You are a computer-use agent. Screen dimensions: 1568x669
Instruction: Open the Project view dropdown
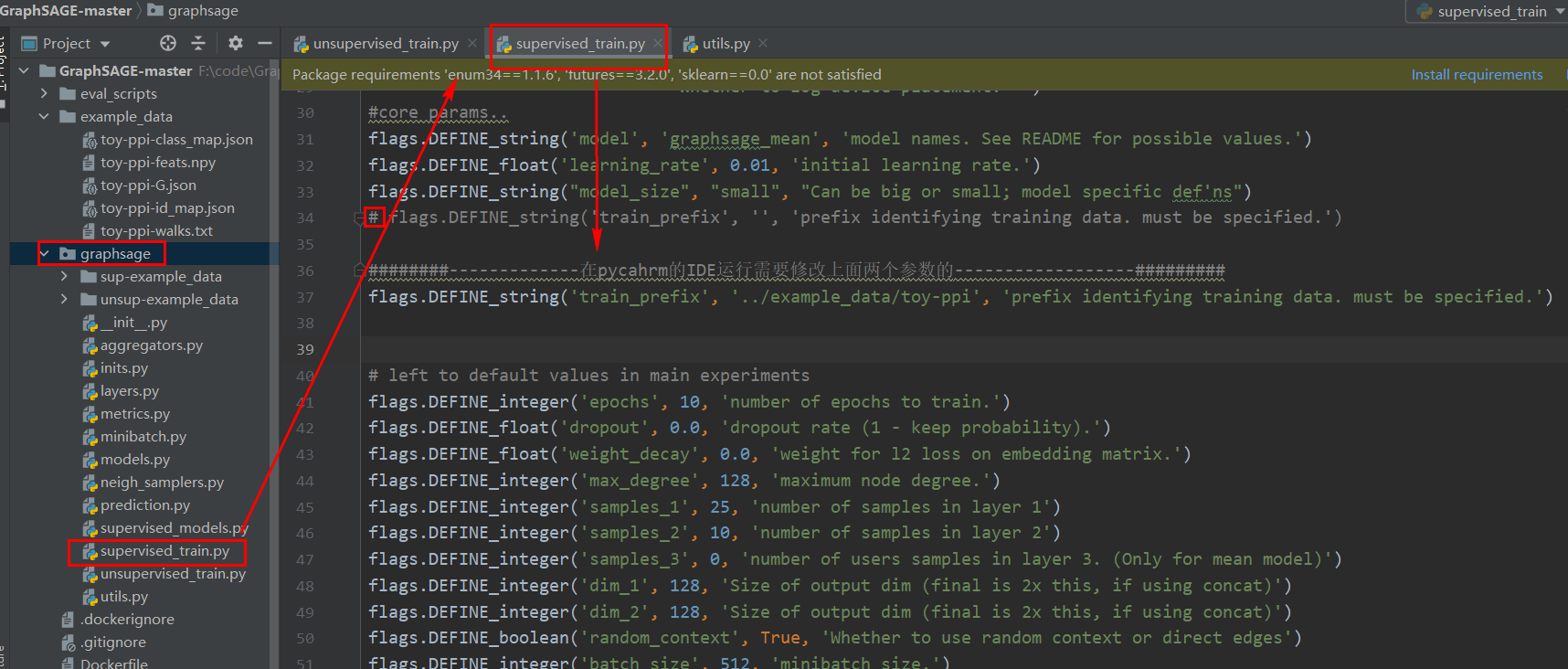pyautogui.click(x=105, y=44)
